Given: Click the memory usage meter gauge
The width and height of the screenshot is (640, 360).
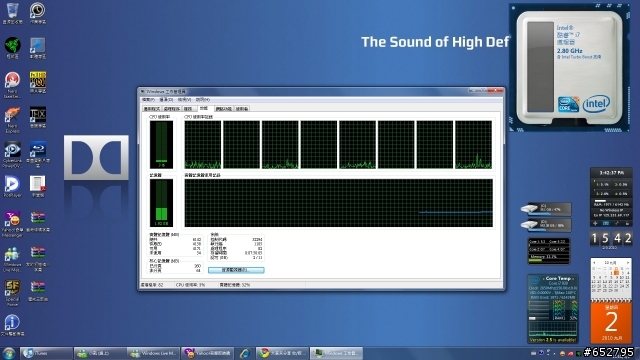Looking at the screenshot, I should 161,203.
